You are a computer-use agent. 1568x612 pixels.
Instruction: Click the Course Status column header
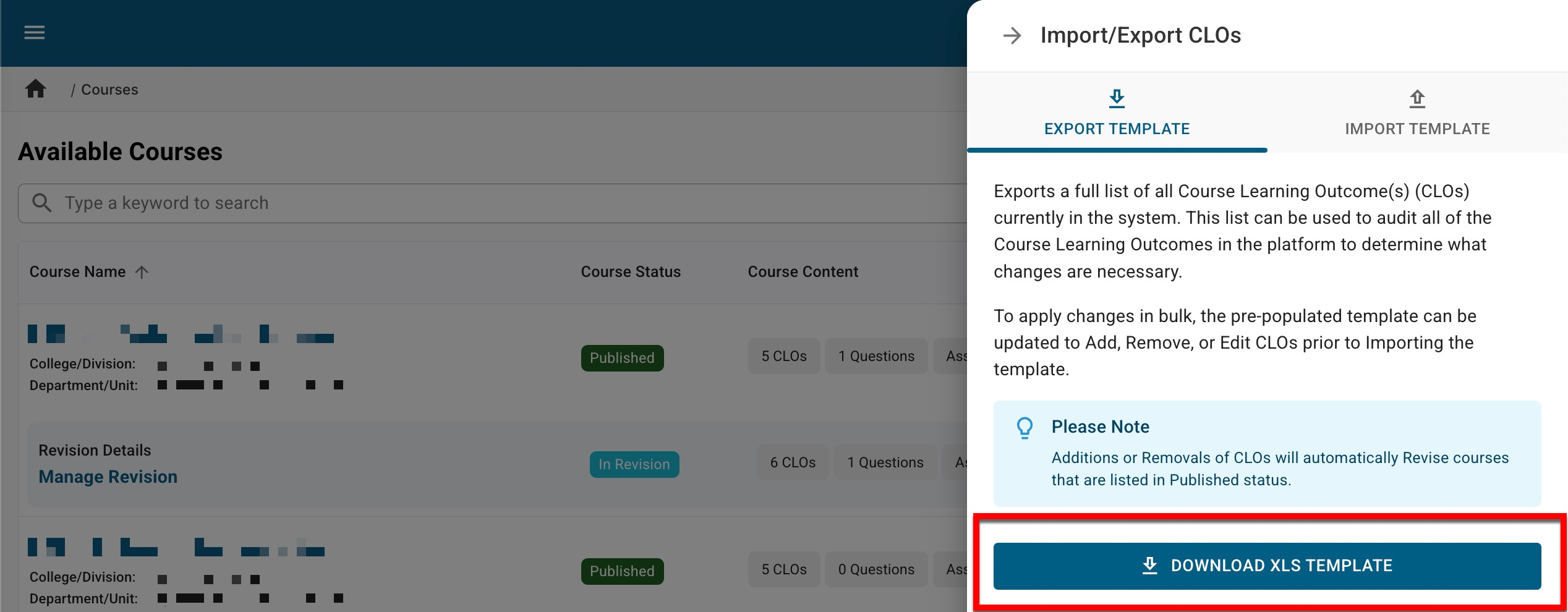tap(630, 272)
